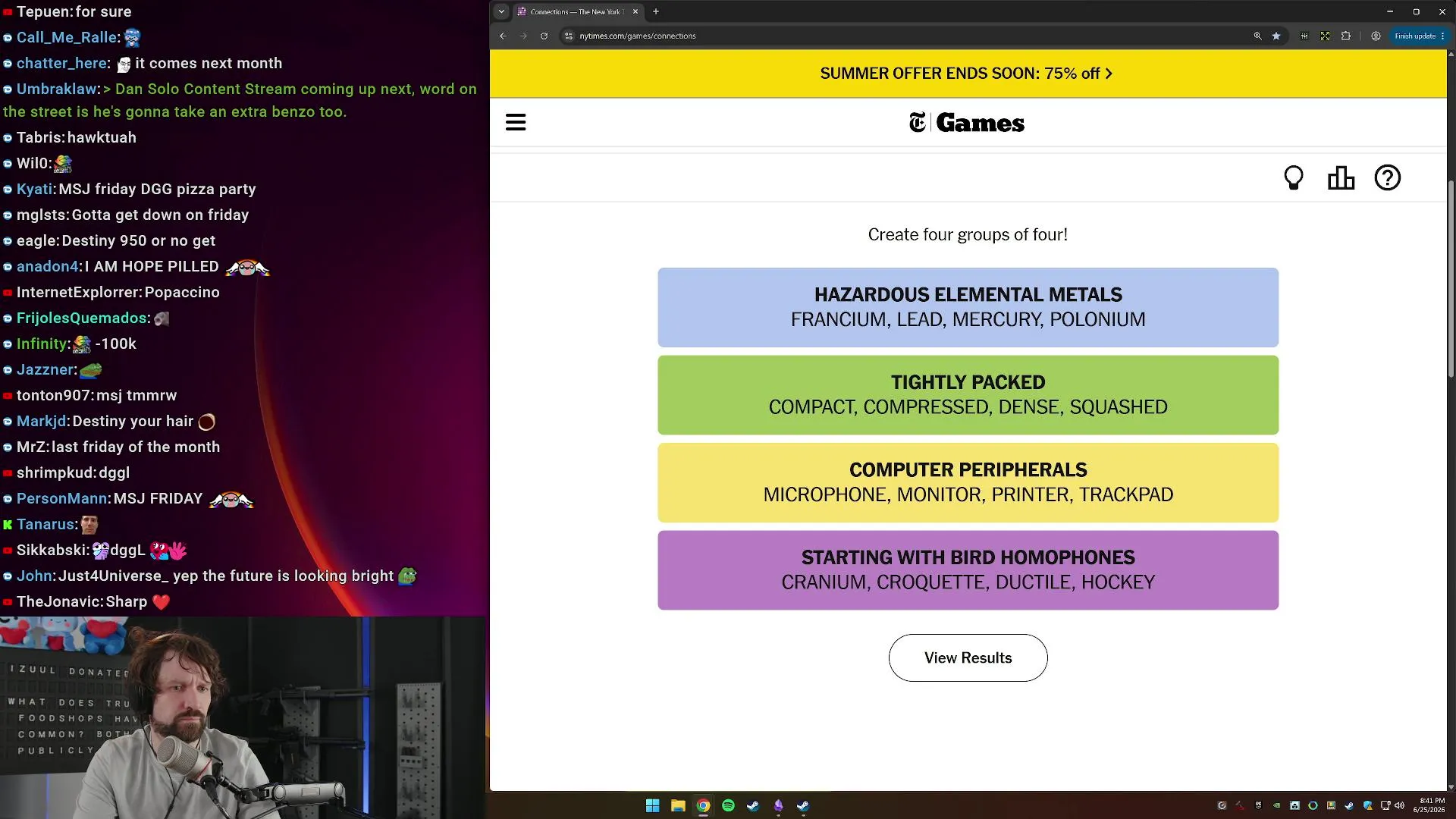Open the help question mark icon
The image size is (1456, 819).
[x=1388, y=178]
